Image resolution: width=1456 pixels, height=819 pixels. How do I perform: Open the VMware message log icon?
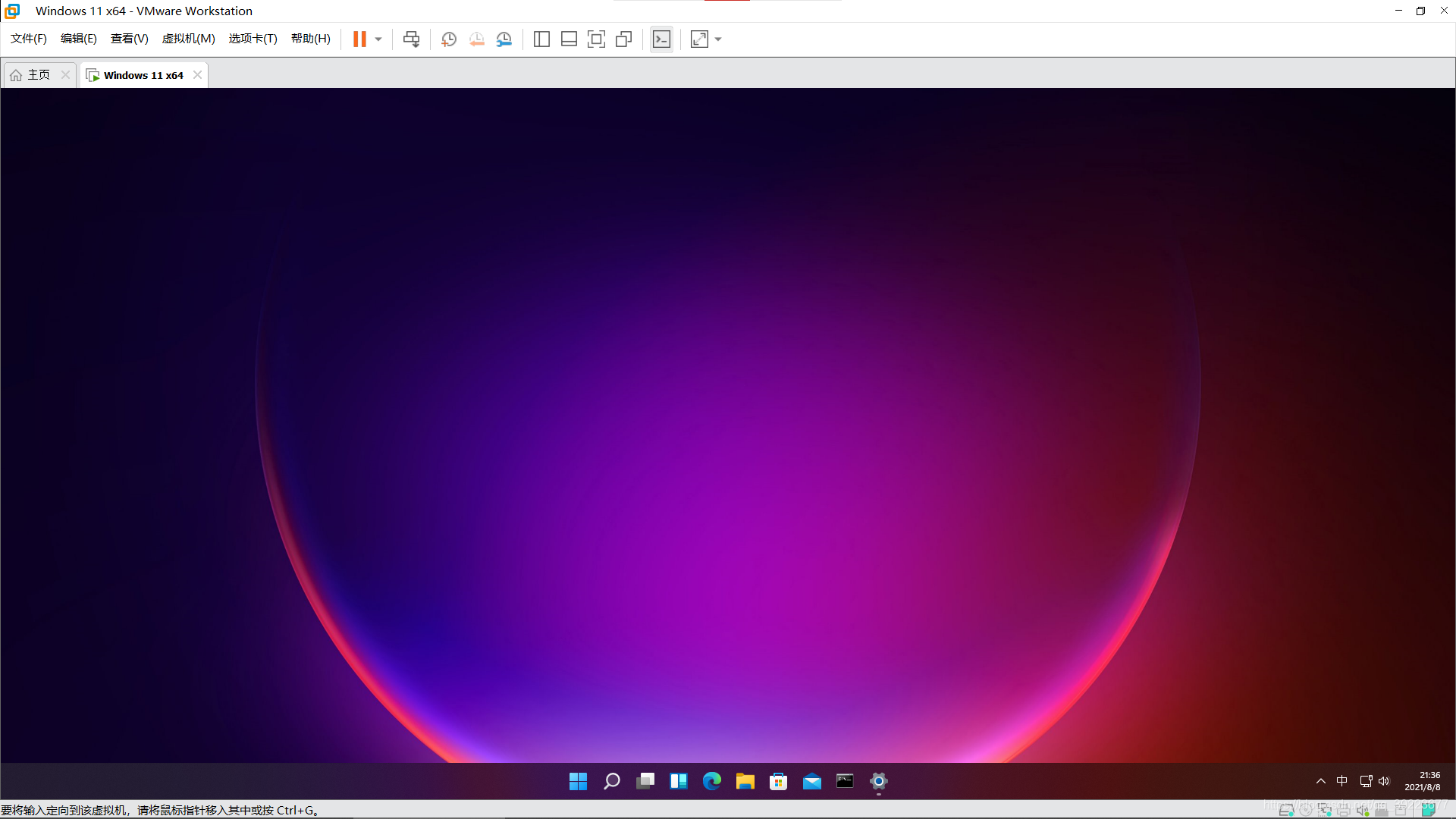[1429, 810]
